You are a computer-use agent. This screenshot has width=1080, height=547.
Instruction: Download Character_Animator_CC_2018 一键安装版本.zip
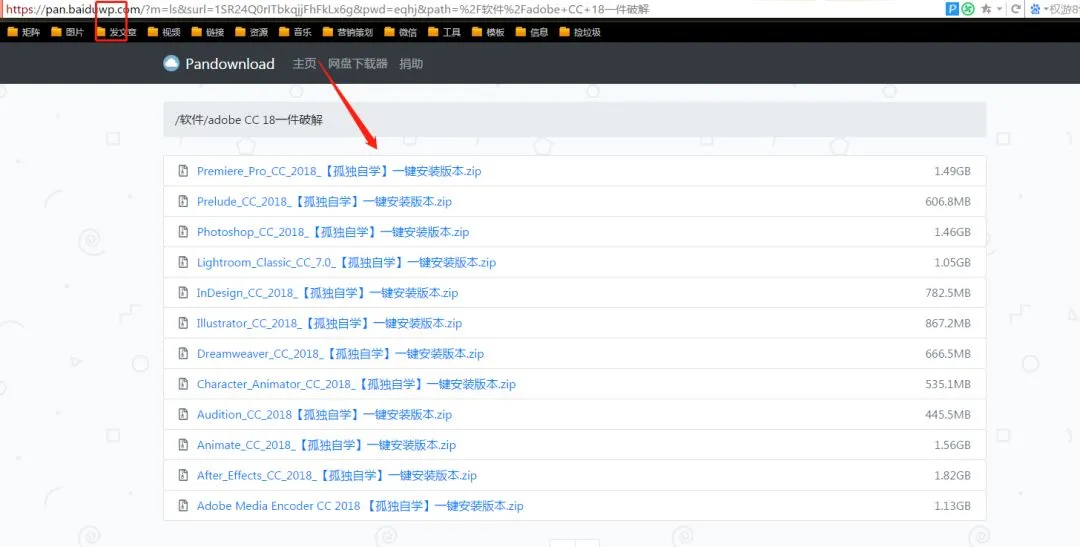coord(356,384)
